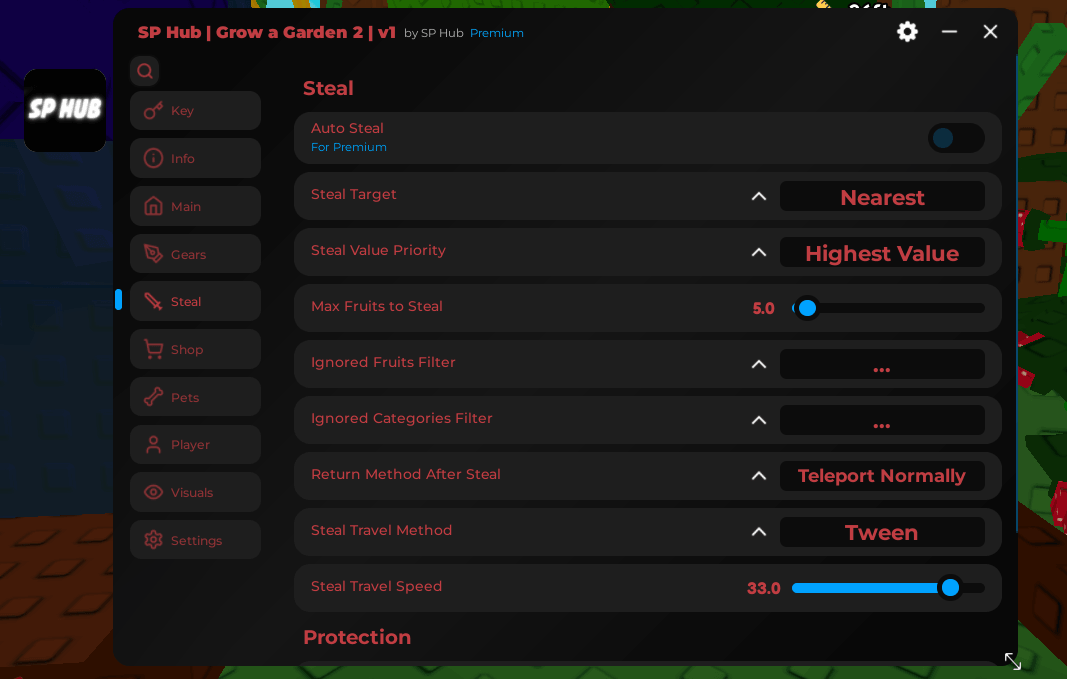Screen dimensions: 1067x679
Task: Open the Player tab
Action: tap(195, 445)
